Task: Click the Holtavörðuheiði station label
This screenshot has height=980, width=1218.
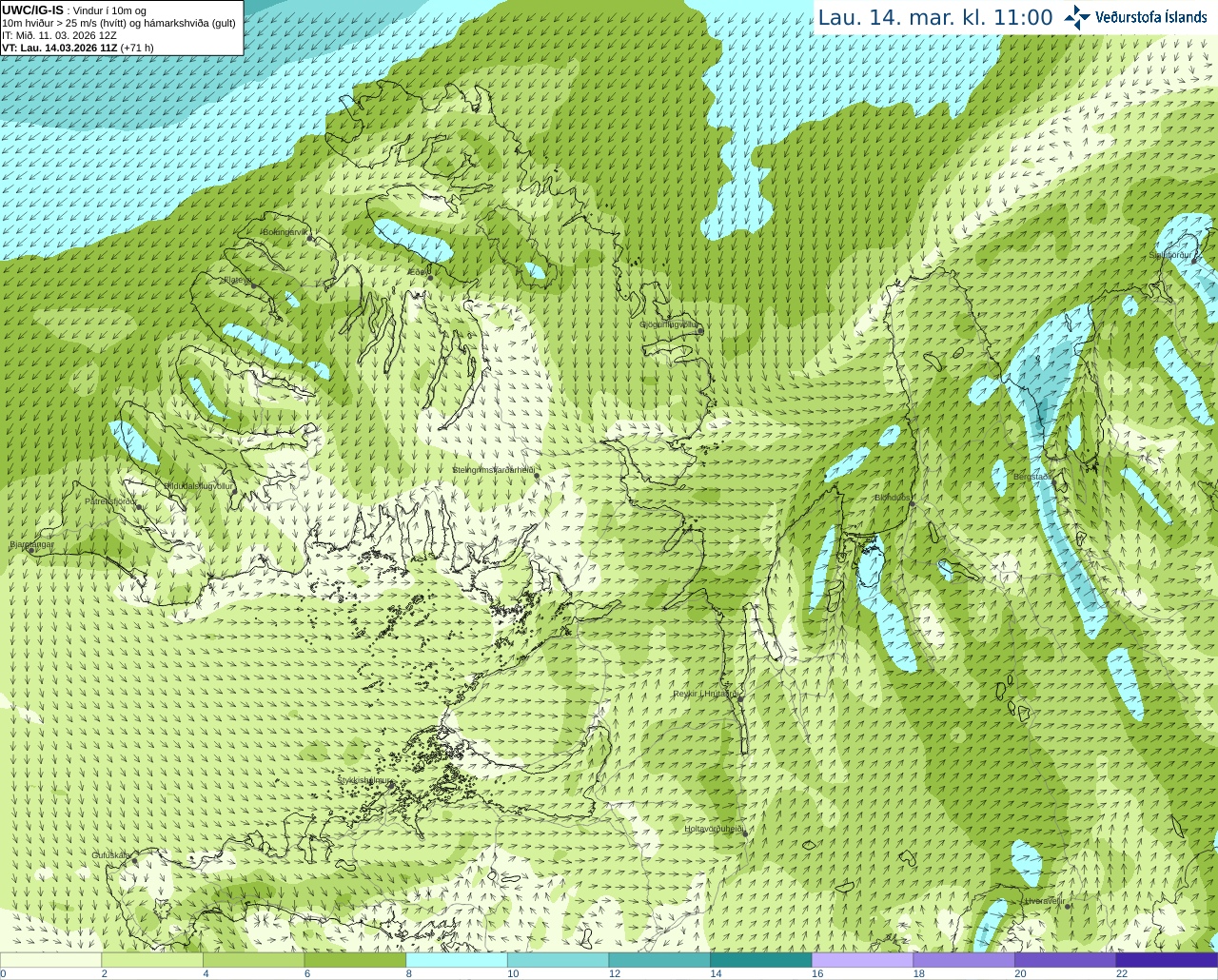Action: (714, 829)
